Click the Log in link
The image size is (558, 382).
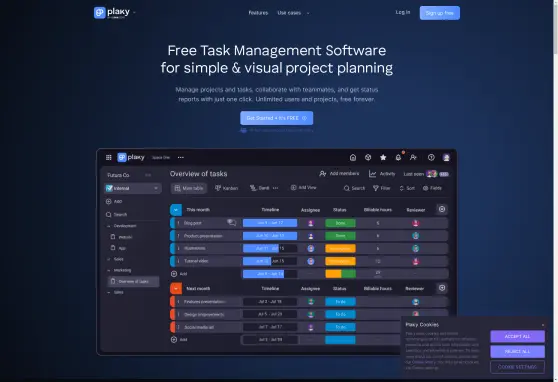point(403,12)
